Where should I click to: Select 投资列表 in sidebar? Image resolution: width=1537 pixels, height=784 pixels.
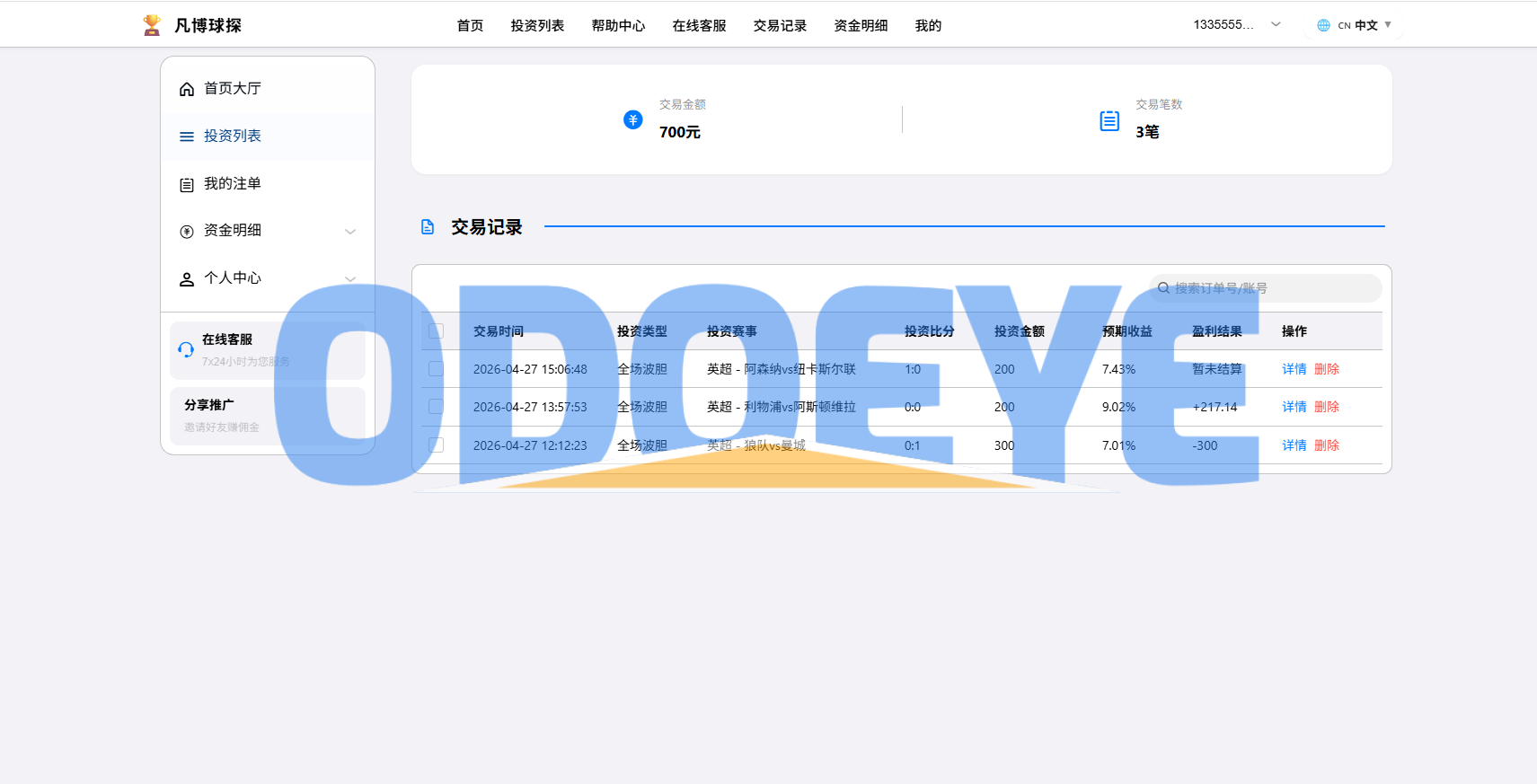[268, 136]
